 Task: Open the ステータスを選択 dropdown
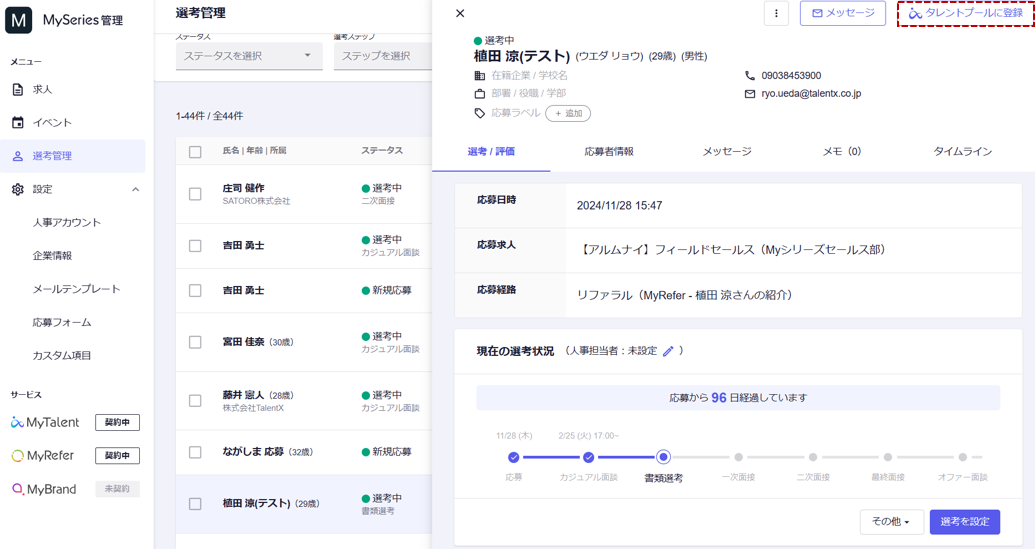pyautogui.click(x=248, y=56)
